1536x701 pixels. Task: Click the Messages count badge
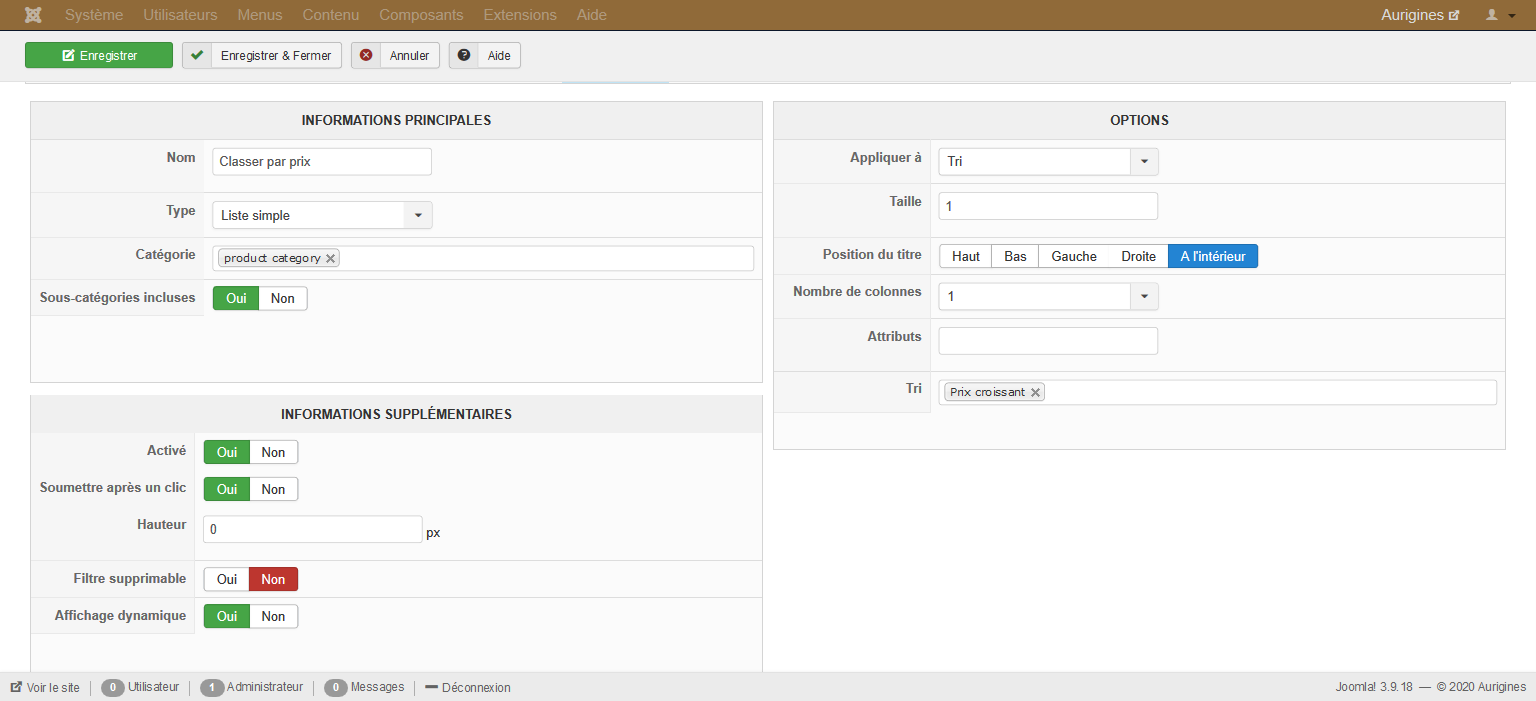pos(337,688)
